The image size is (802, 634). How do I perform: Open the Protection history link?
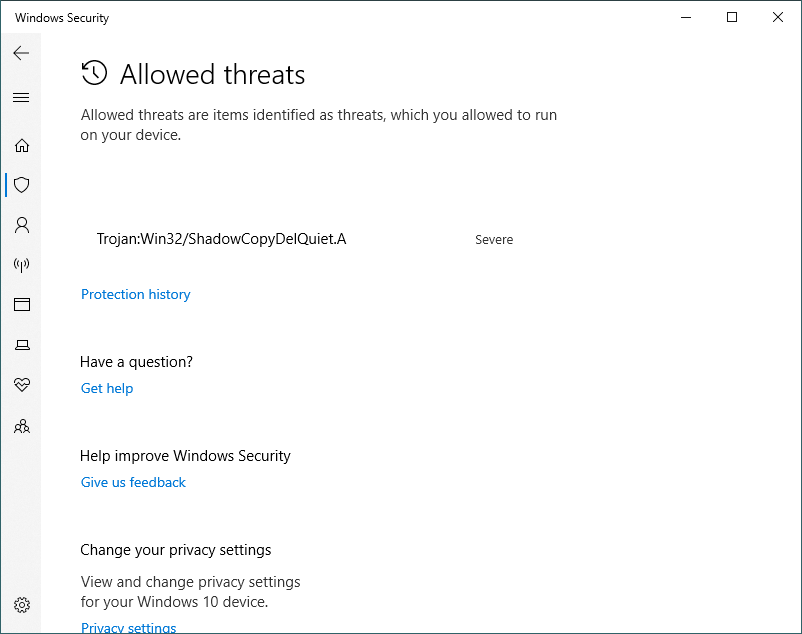136,295
